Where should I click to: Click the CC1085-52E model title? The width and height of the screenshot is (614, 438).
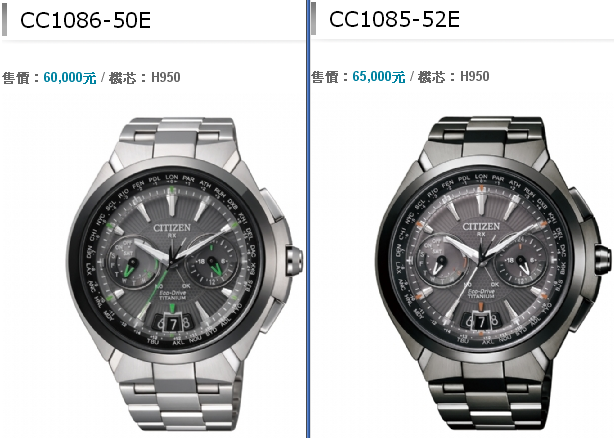394,19
